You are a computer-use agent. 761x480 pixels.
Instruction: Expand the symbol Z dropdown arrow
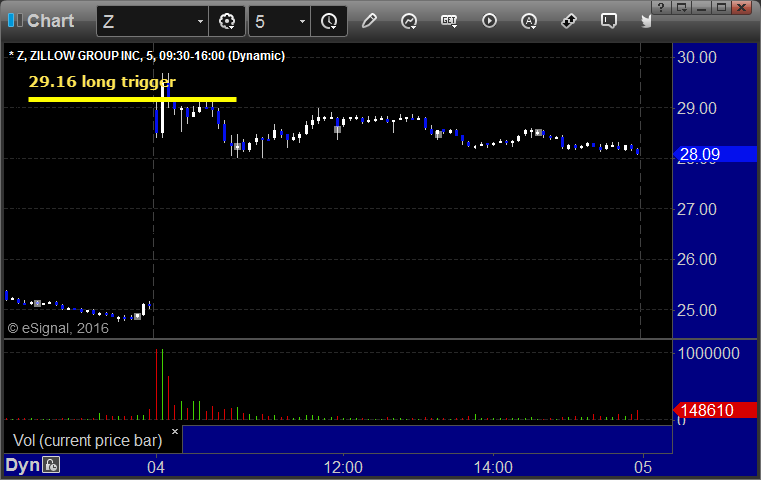200,21
